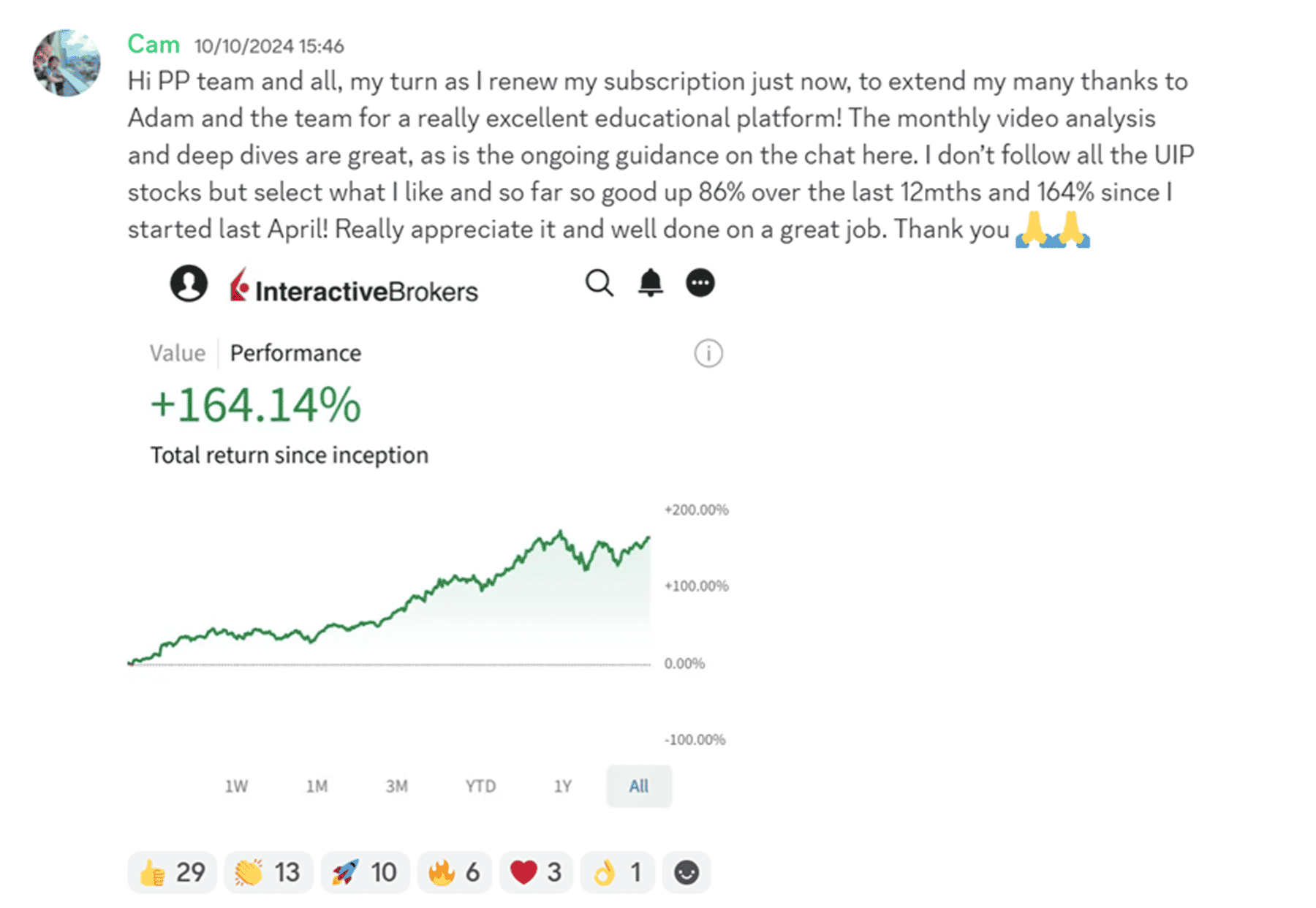The height and width of the screenshot is (908, 1316).
Task: Choose the 3M chart range
Action: click(397, 786)
